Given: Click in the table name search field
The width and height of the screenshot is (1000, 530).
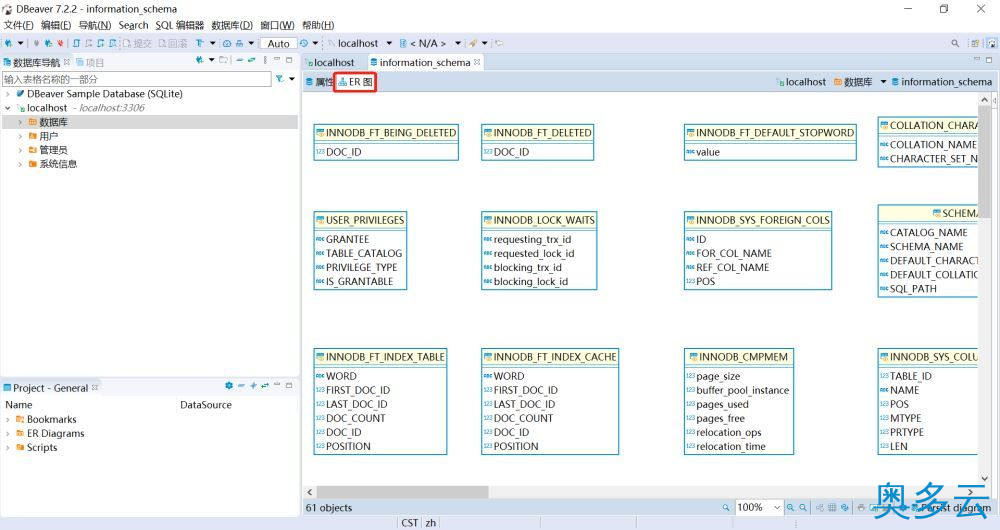Looking at the screenshot, I should 136,79.
